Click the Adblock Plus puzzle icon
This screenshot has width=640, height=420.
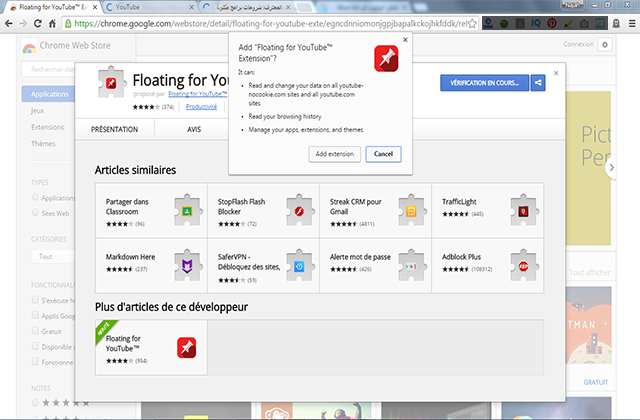click(x=524, y=265)
